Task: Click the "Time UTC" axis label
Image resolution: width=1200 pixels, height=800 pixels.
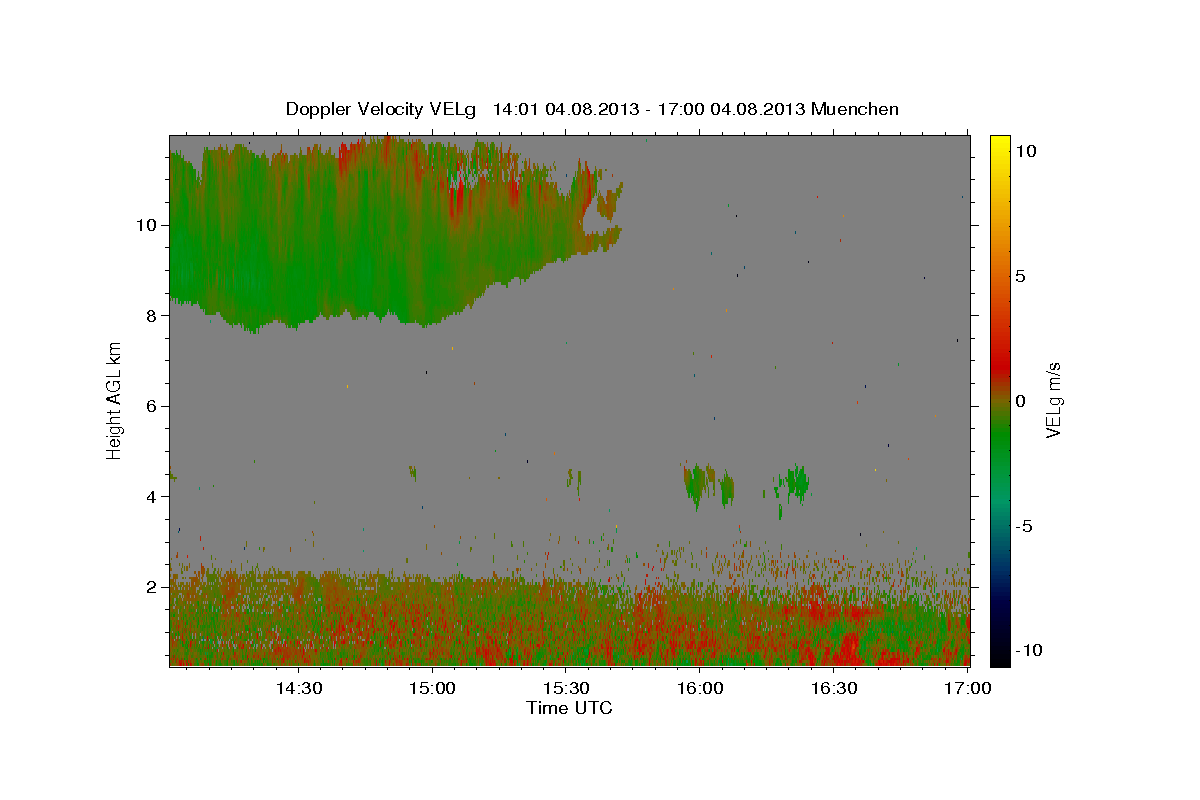Action: (x=569, y=708)
